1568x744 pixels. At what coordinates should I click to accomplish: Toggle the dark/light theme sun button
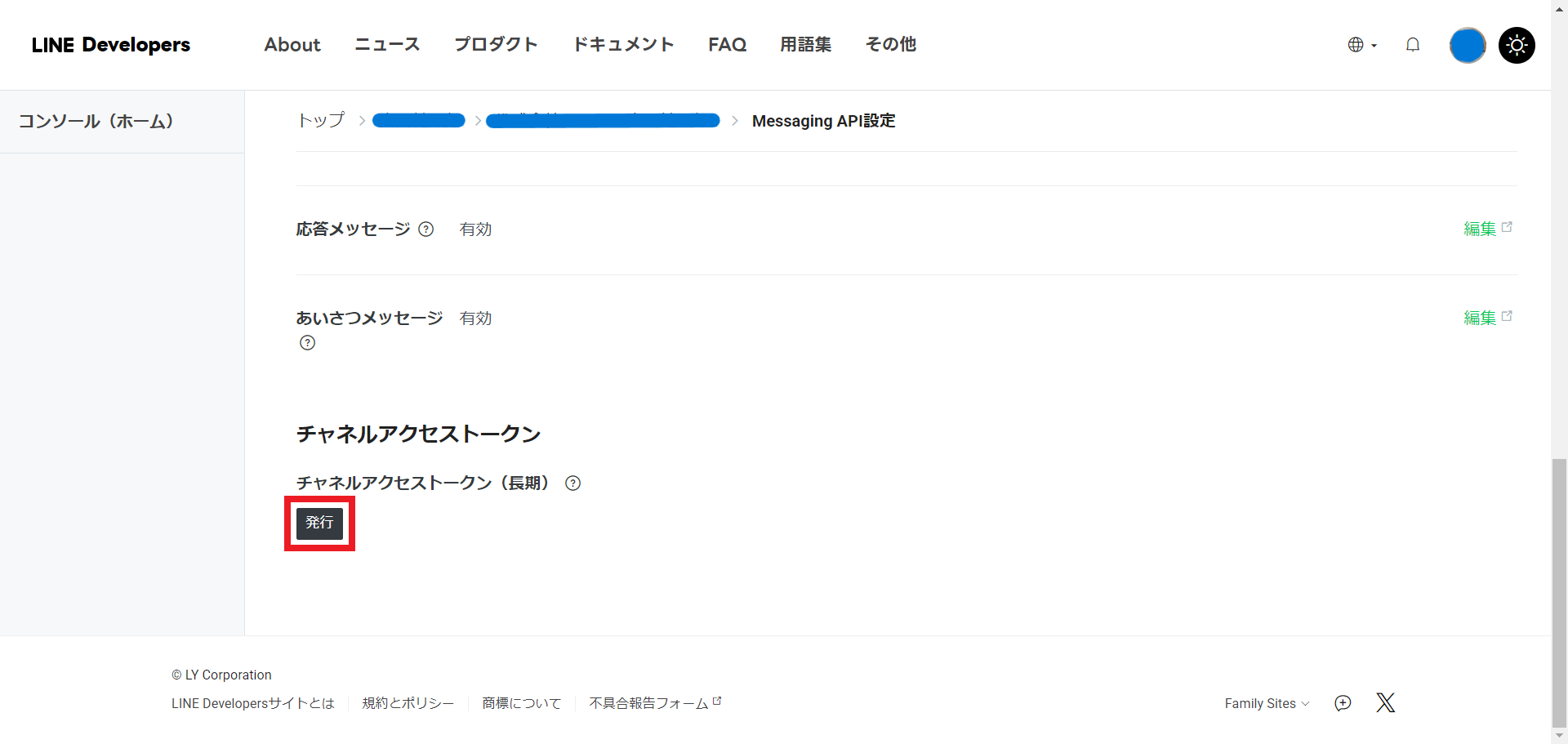point(1517,45)
